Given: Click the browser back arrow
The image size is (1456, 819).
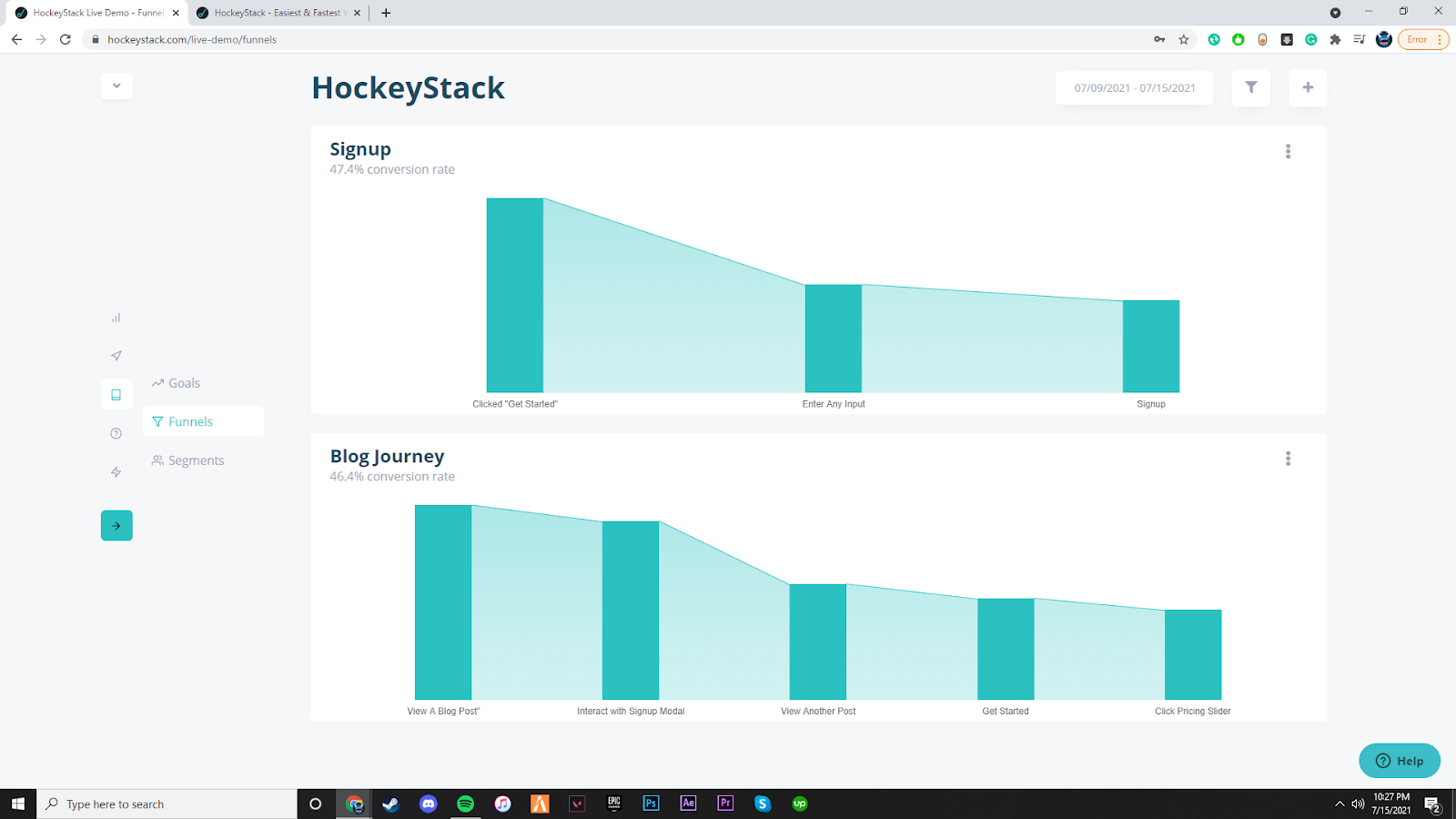Looking at the screenshot, I should click(16, 39).
